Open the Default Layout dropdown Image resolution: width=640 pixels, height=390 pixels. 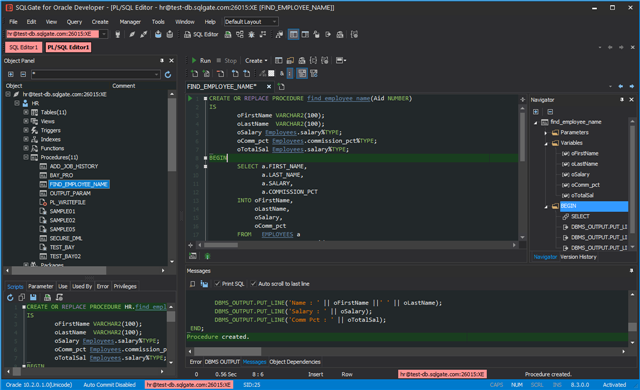[251, 22]
